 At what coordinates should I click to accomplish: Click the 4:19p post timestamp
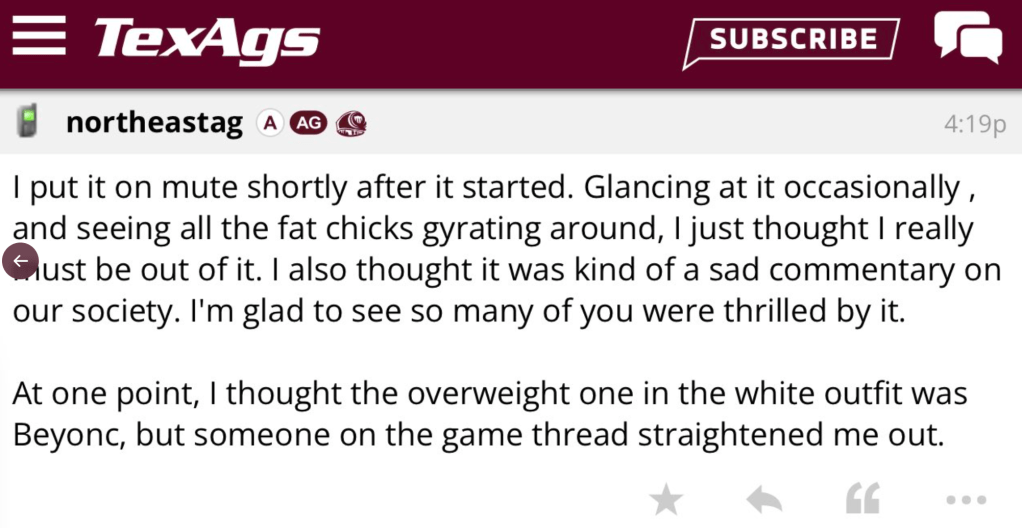coord(974,124)
